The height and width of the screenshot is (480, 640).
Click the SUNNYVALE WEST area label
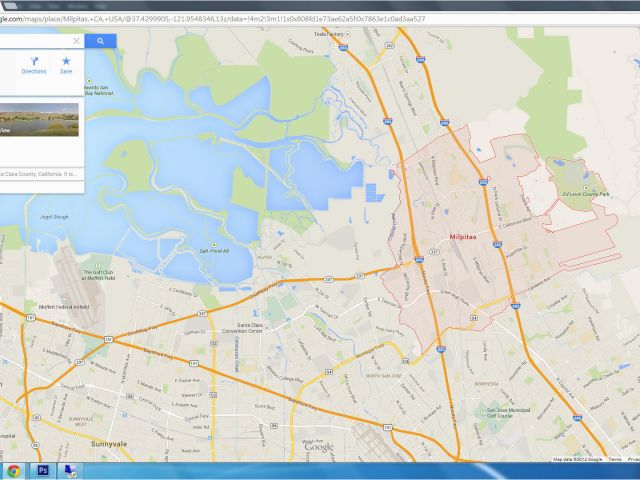81,422
